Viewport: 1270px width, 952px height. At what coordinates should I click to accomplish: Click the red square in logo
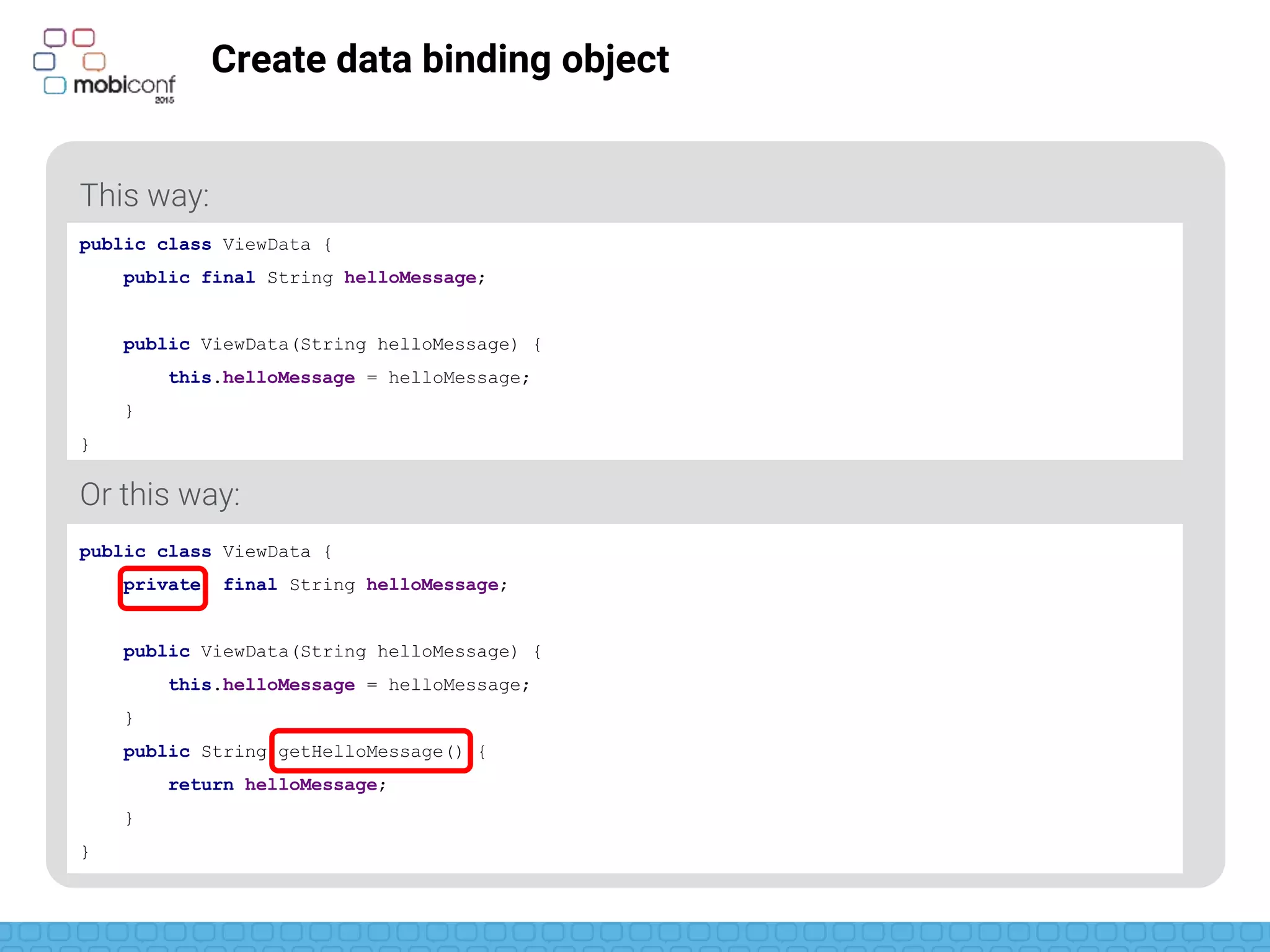84,38
